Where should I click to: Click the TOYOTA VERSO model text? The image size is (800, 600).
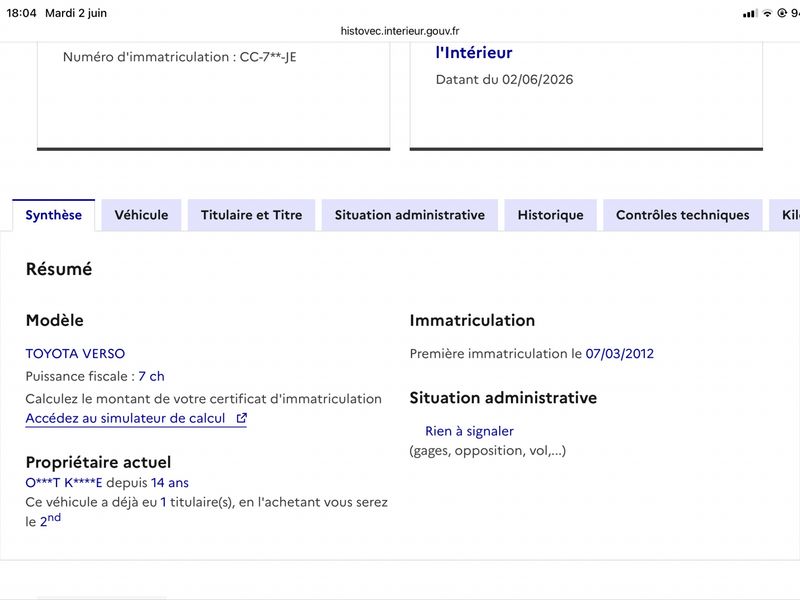pyautogui.click(x=76, y=354)
